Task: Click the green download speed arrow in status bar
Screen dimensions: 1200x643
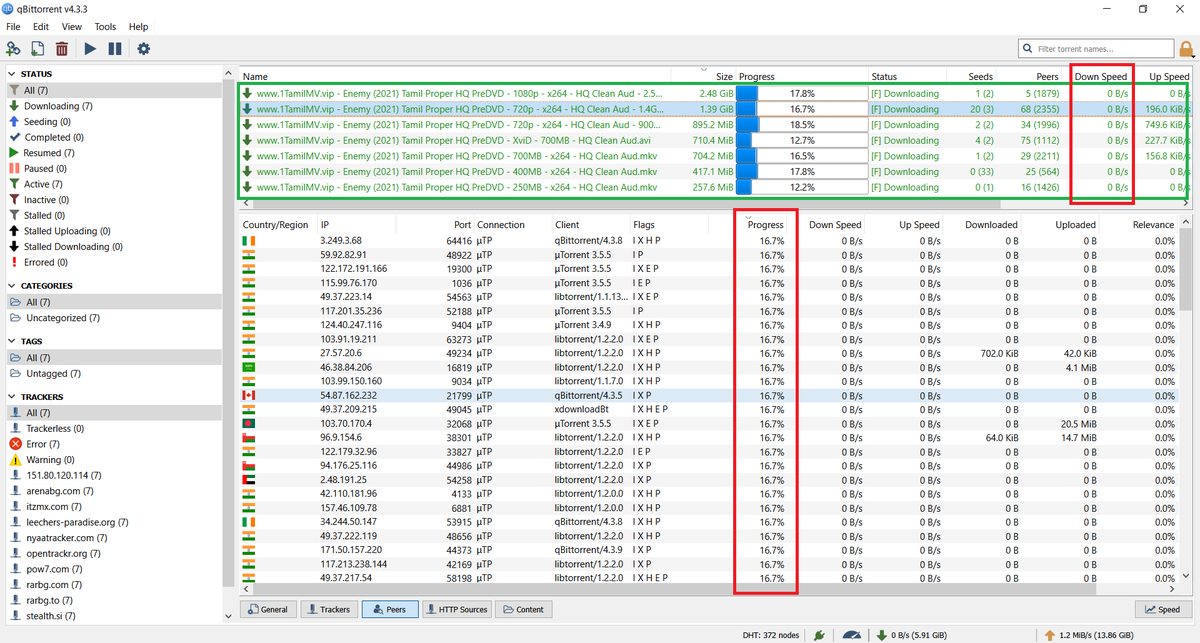Action: point(881,634)
